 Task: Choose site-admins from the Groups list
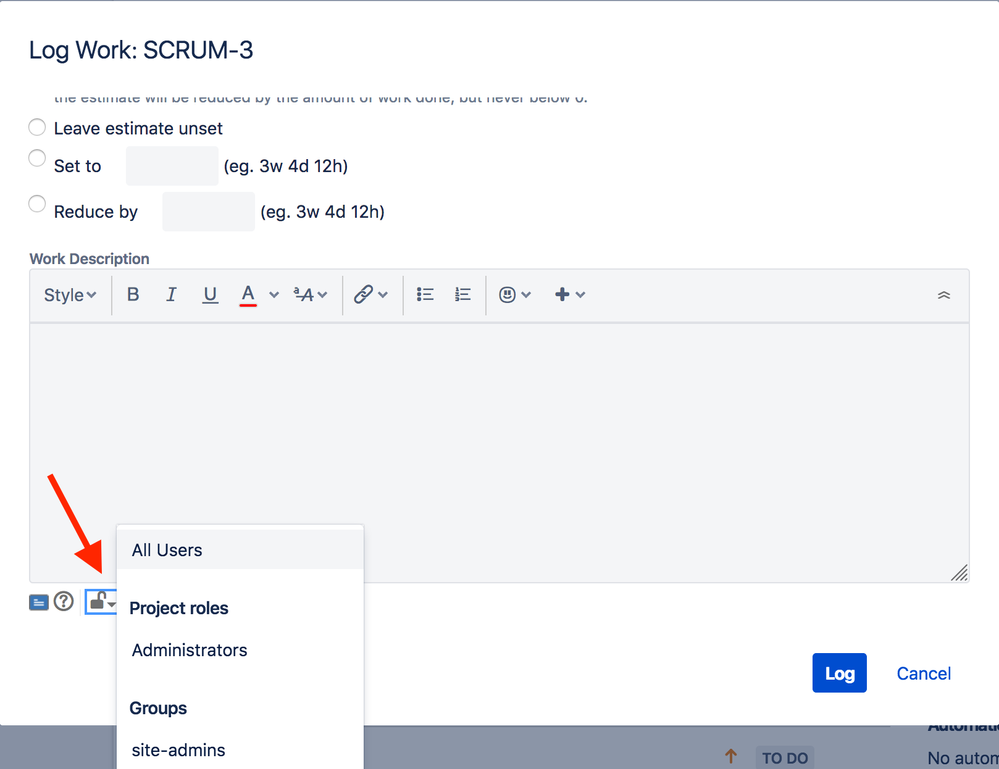click(178, 750)
